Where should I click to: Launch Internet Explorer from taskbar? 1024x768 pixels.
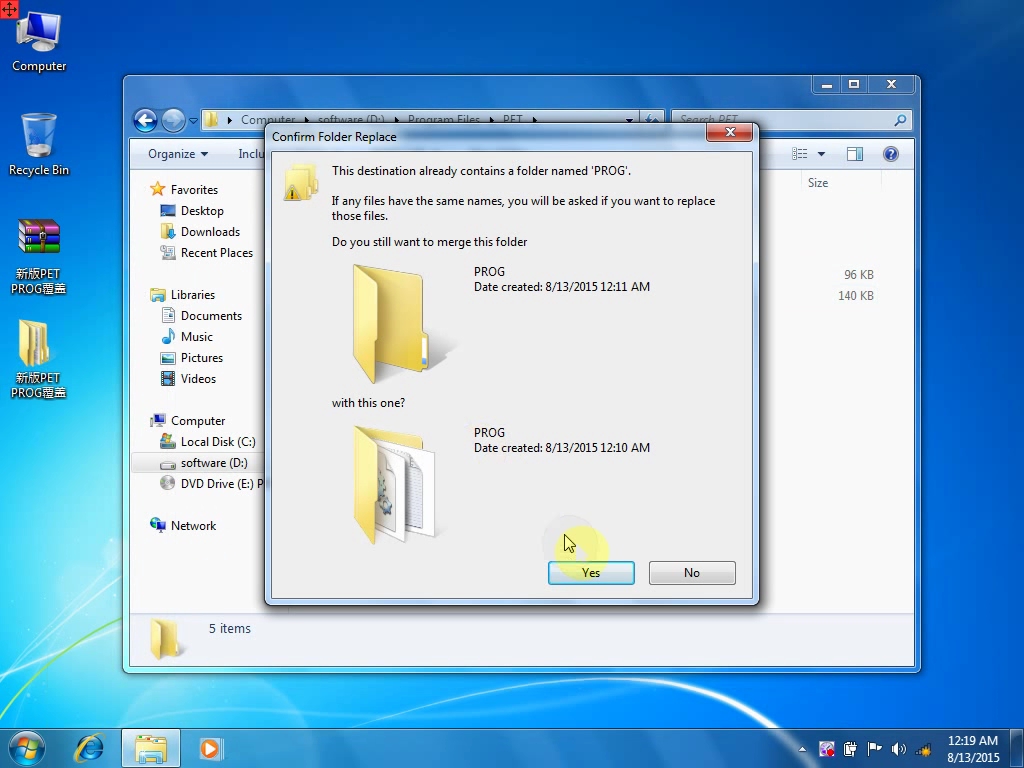(90, 748)
